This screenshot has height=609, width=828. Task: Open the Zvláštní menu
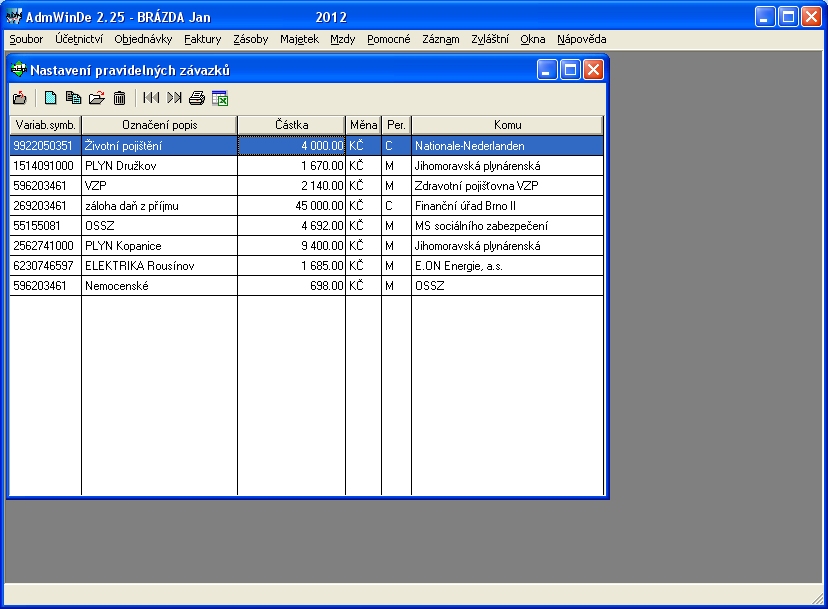[490, 39]
